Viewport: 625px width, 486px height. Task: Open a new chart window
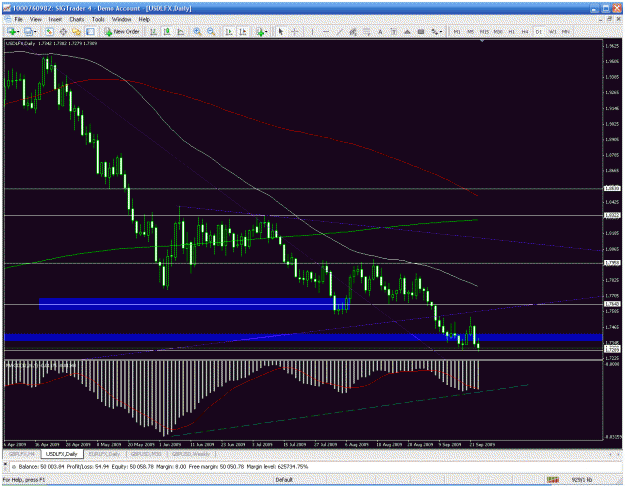[11, 31]
